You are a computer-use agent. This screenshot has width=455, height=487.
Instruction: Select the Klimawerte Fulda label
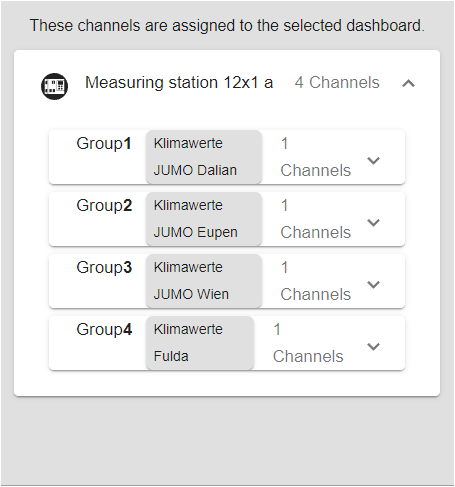coord(200,343)
